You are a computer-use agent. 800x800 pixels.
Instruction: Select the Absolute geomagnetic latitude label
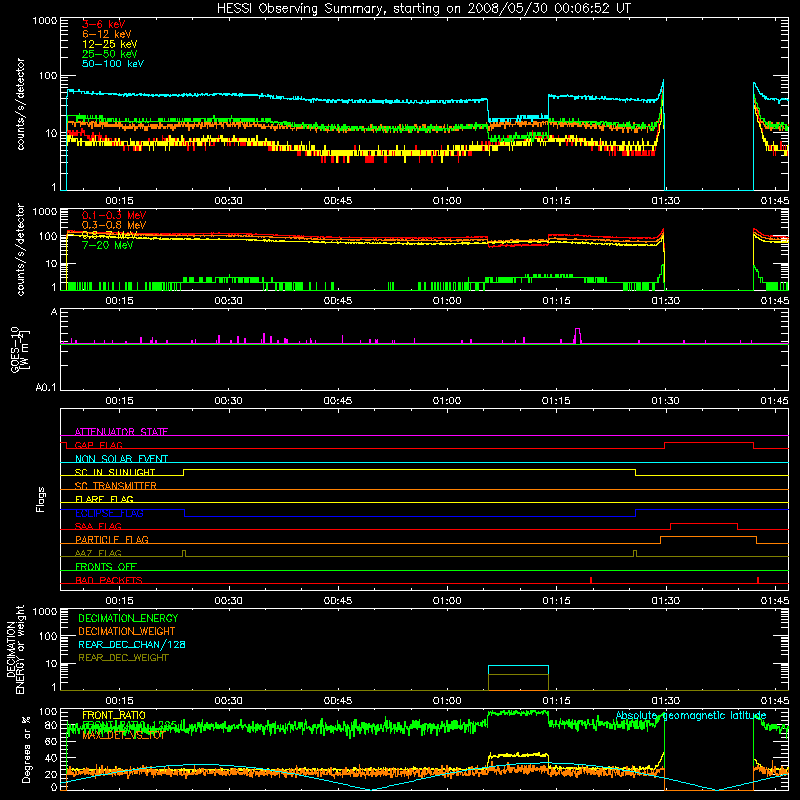(x=691, y=715)
